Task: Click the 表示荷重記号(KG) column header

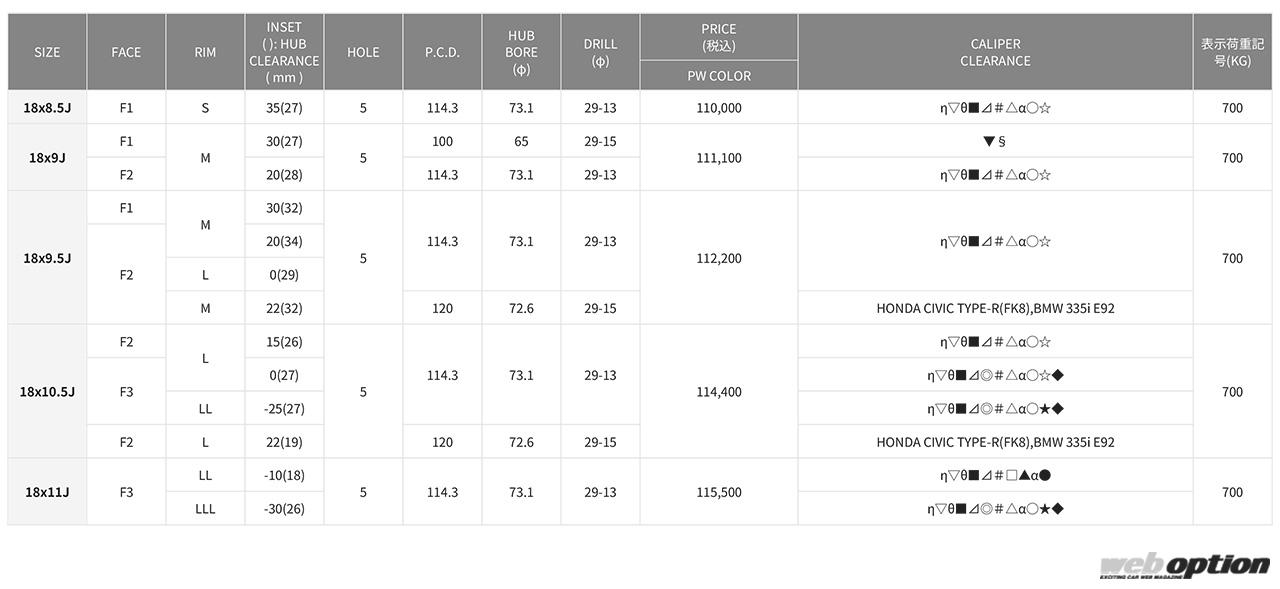Action: point(1232,52)
